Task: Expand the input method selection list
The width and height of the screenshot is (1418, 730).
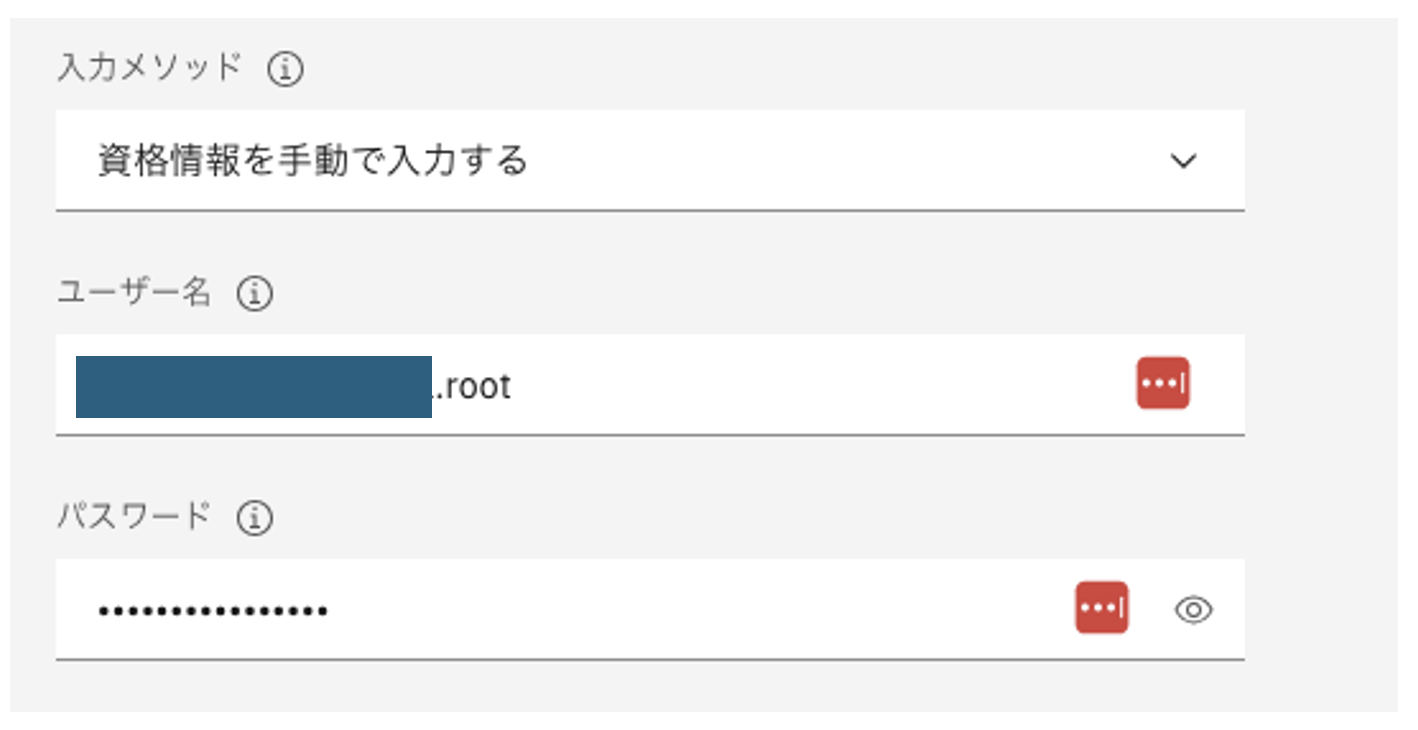Action: coord(1185,160)
